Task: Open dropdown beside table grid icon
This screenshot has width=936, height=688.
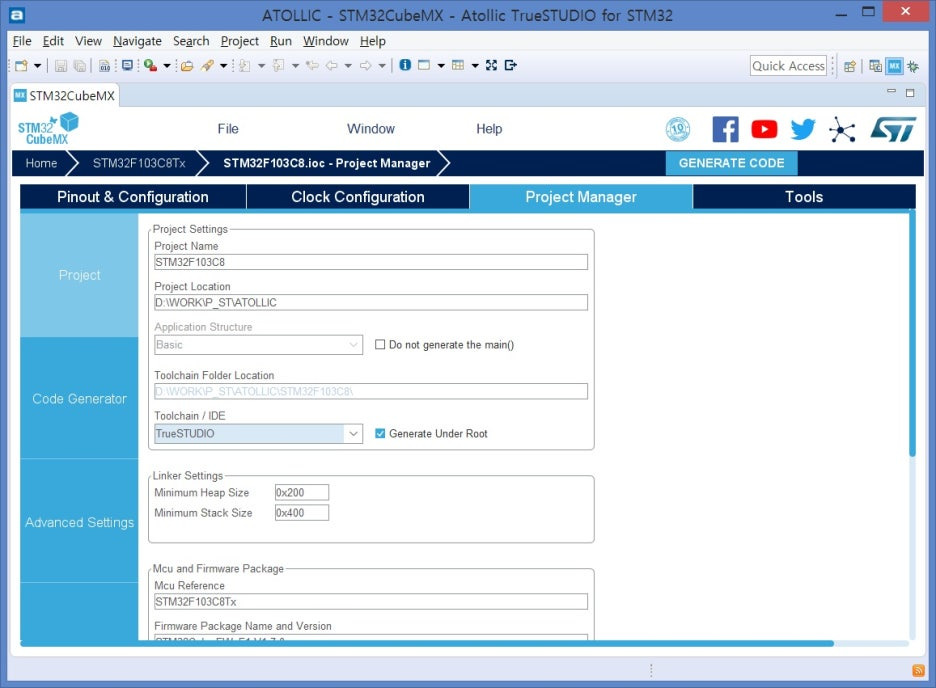Action: [475, 66]
